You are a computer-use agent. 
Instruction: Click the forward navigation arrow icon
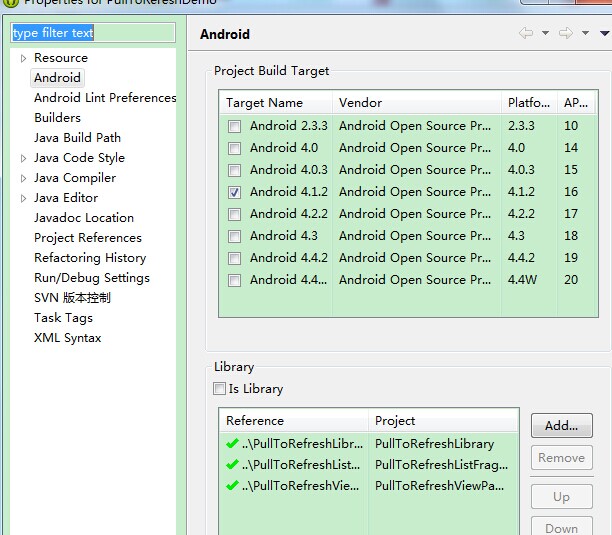pyautogui.click(x=566, y=33)
